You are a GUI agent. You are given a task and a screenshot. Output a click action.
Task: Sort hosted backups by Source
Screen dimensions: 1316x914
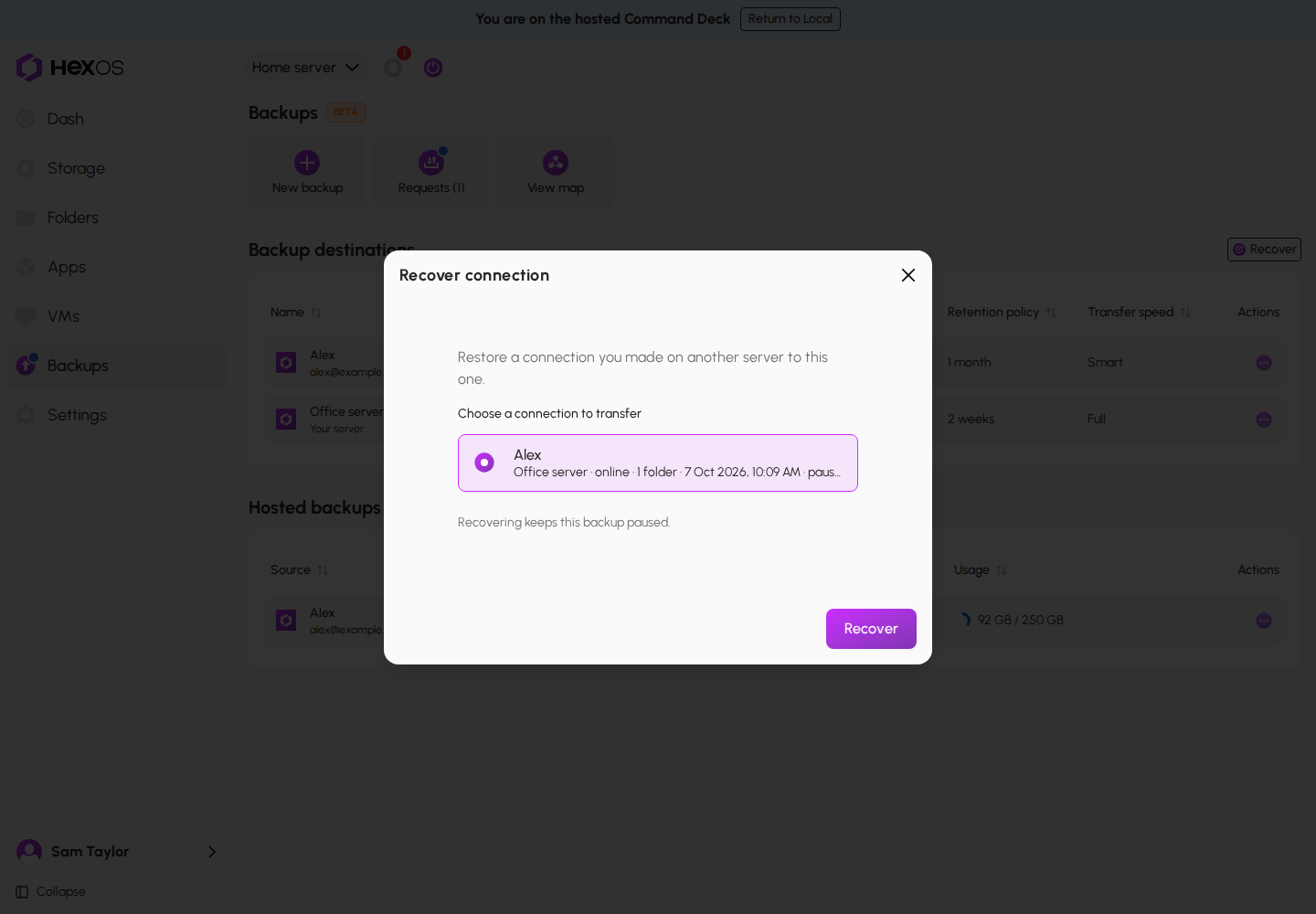(299, 570)
